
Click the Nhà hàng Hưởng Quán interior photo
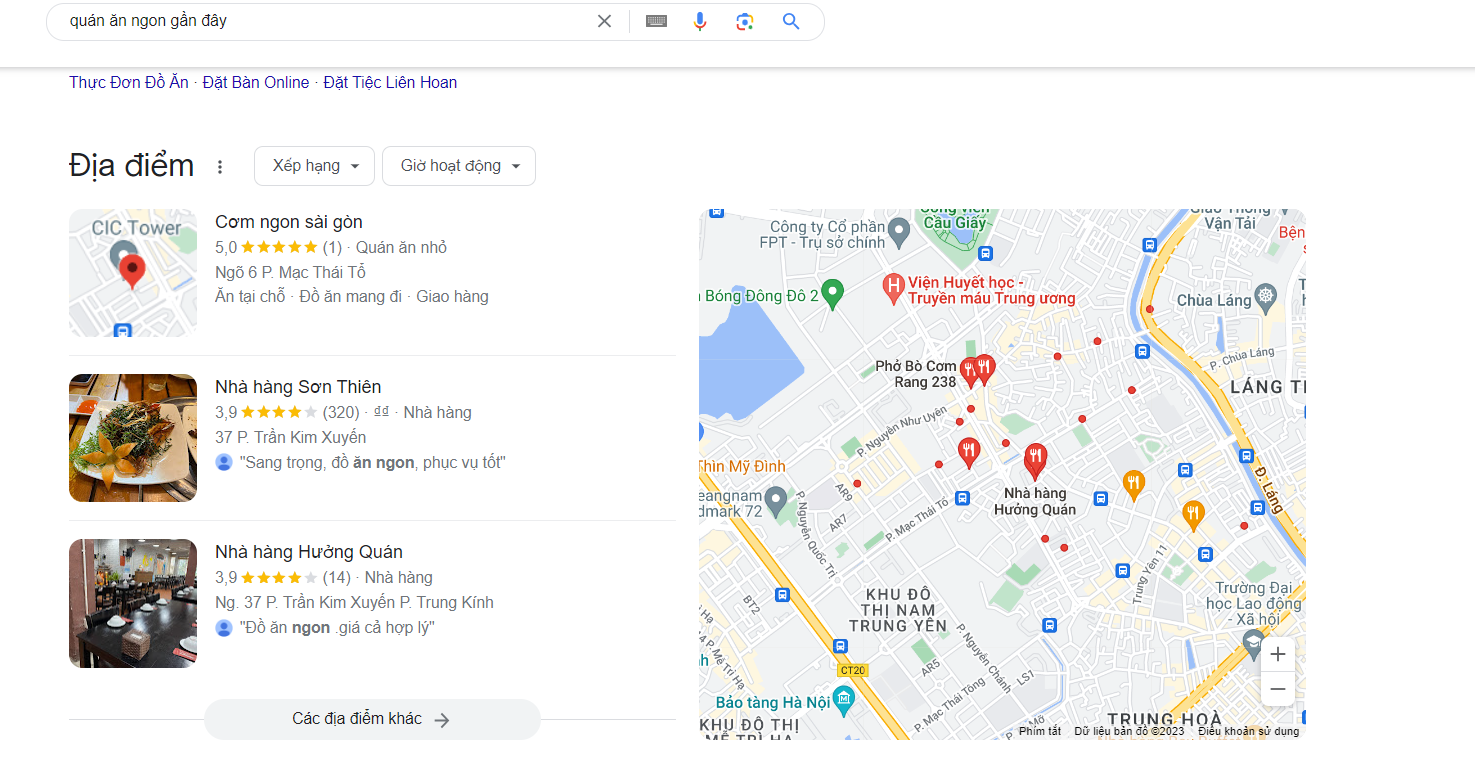133,603
